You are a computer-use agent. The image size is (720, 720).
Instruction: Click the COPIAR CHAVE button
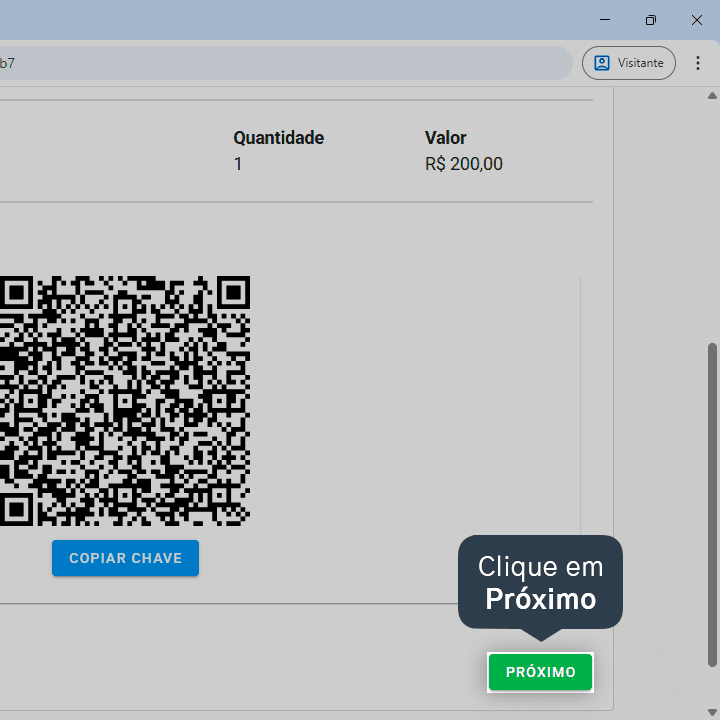coord(125,558)
